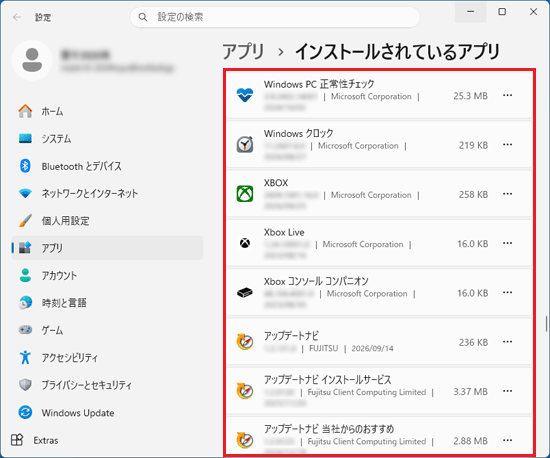Open more options for アップデートナビ 当社からのおすすめ

click(x=507, y=440)
